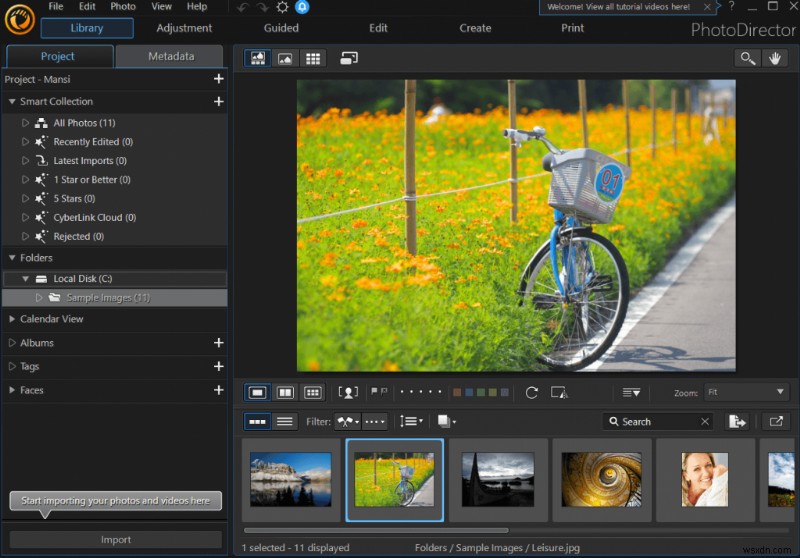This screenshot has width=800, height=558.
Task: Click the red color label swatch
Action: pos(457,392)
